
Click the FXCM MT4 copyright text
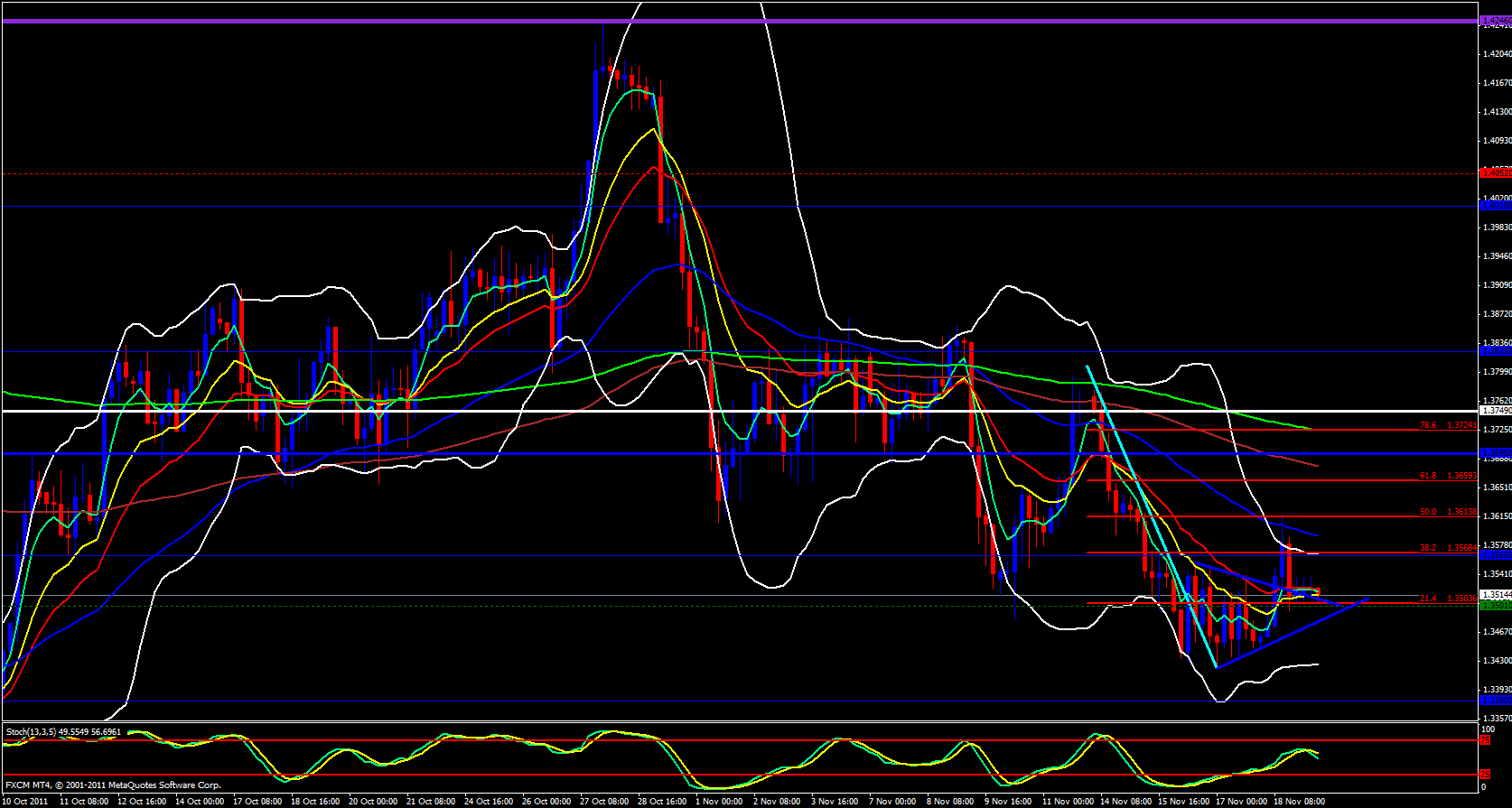[113, 785]
